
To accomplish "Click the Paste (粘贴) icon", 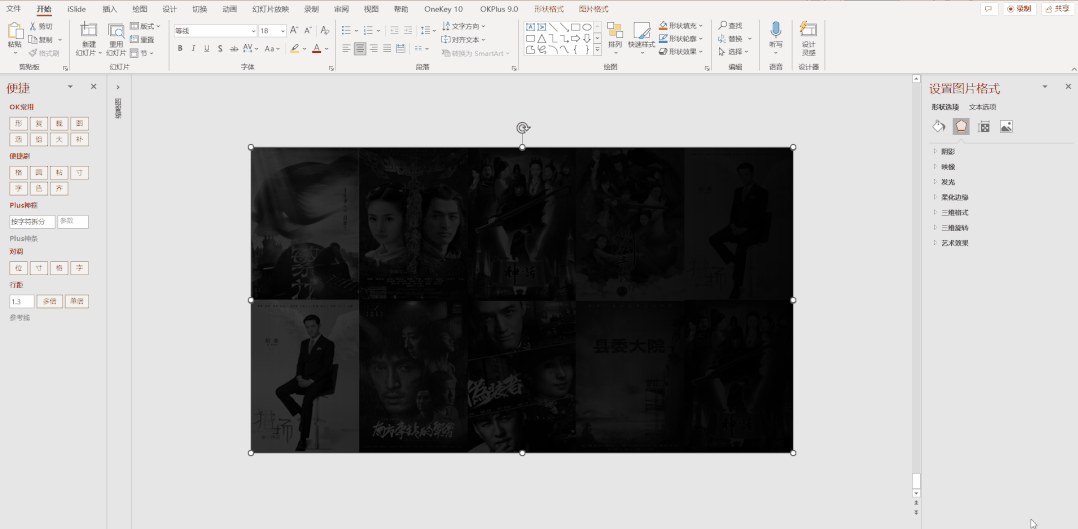I will (x=15, y=32).
